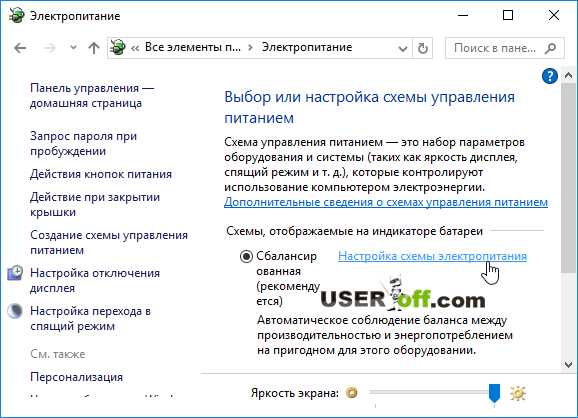Click the display-off settings icon in the sidebar

(x=15, y=274)
